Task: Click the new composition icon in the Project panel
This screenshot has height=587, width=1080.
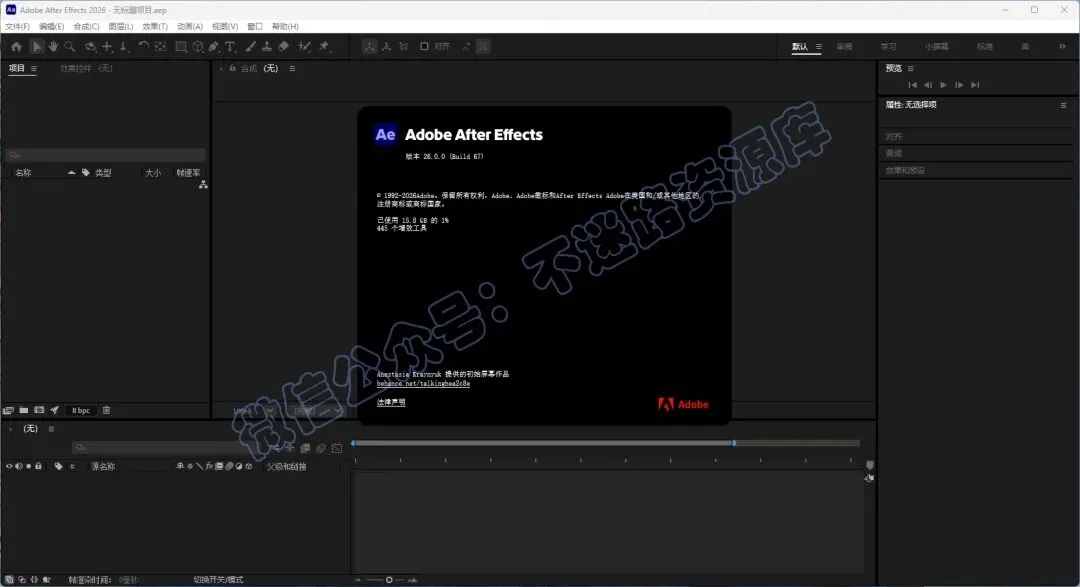Action: 39,410
